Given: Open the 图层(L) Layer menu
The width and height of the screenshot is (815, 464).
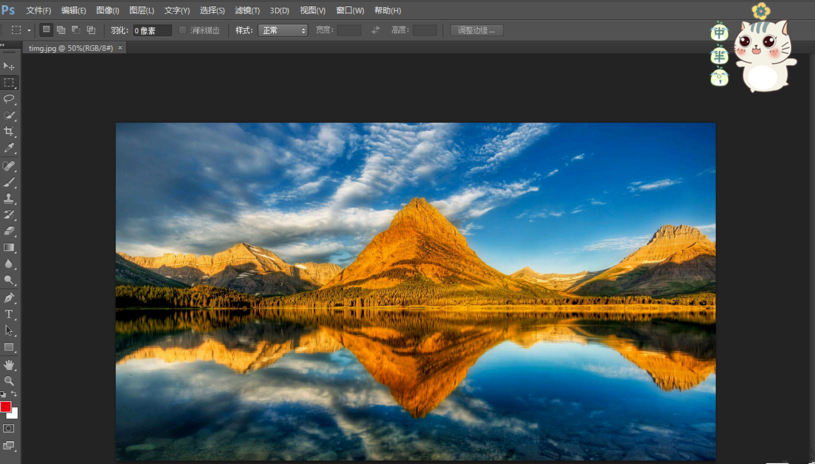Looking at the screenshot, I should coord(142,10).
